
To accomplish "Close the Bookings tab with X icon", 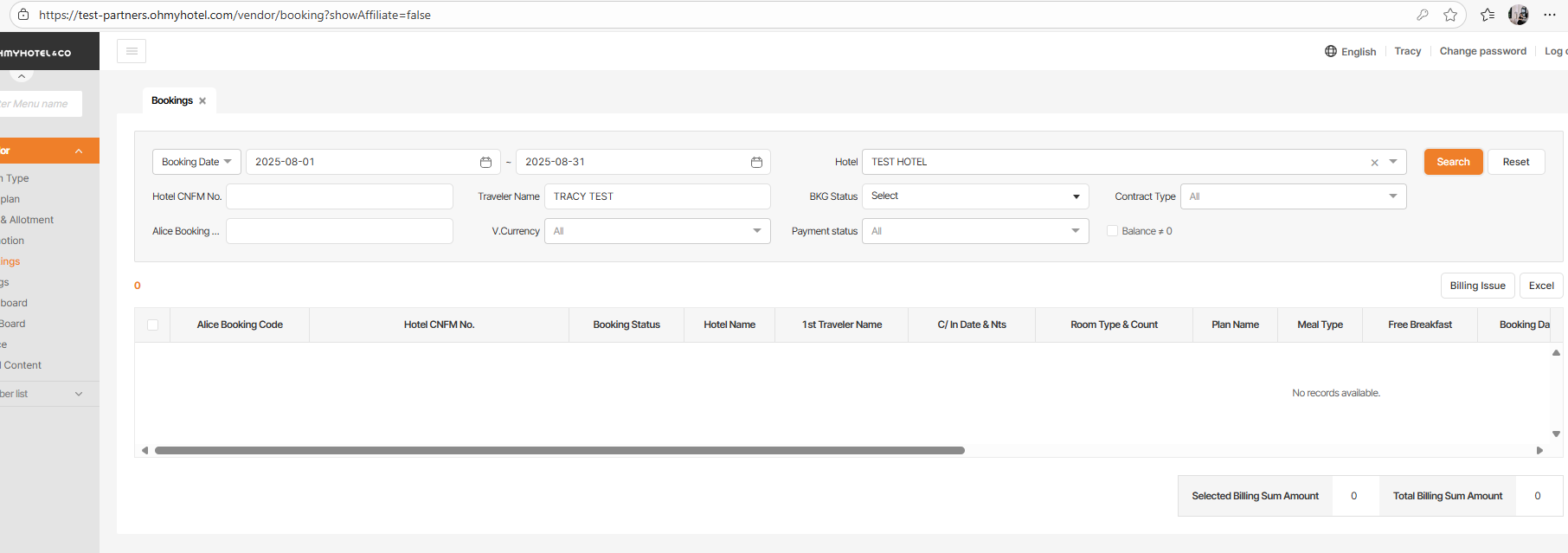I will tap(202, 101).
